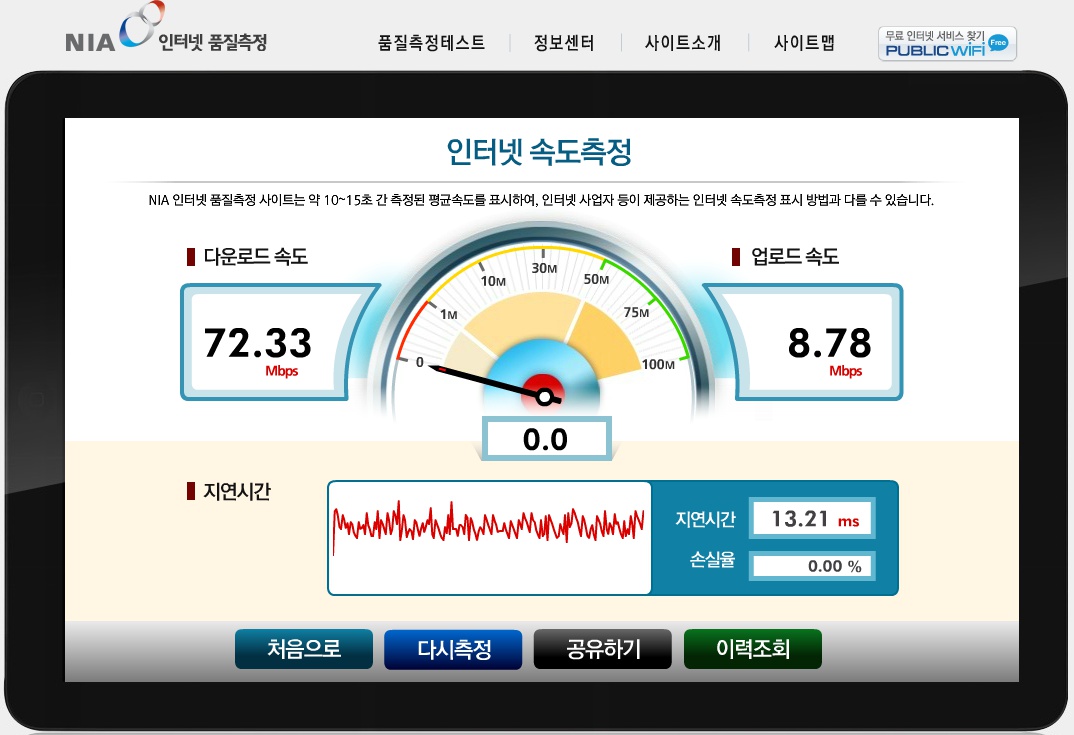Open the 품질측정테스트 menu

click(432, 43)
